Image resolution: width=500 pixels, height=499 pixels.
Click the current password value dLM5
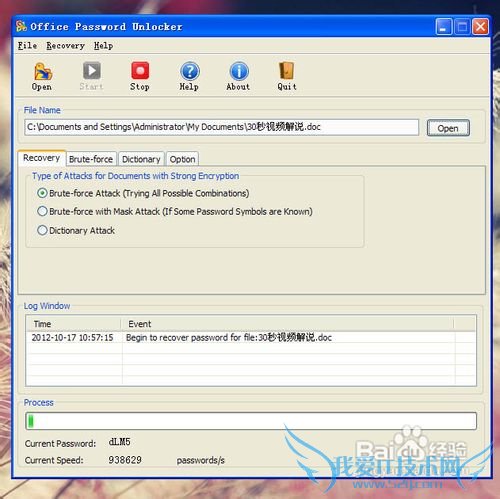click(x=119, y=442)
